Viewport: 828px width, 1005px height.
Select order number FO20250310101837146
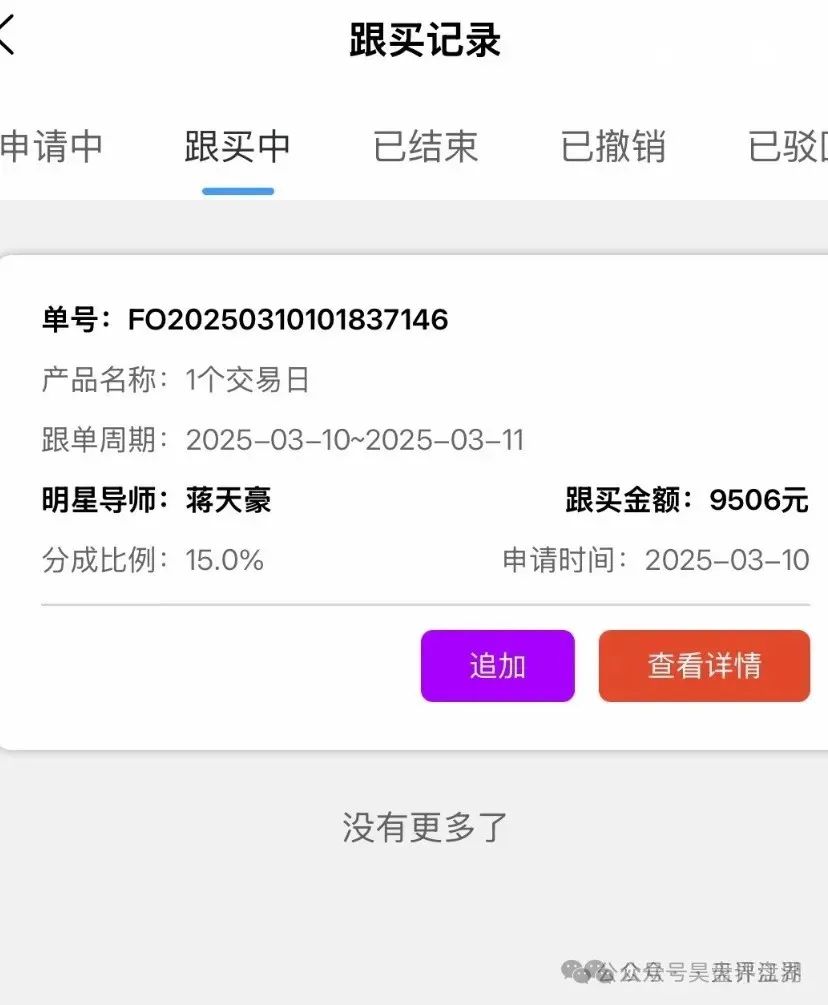click(288, 319)
